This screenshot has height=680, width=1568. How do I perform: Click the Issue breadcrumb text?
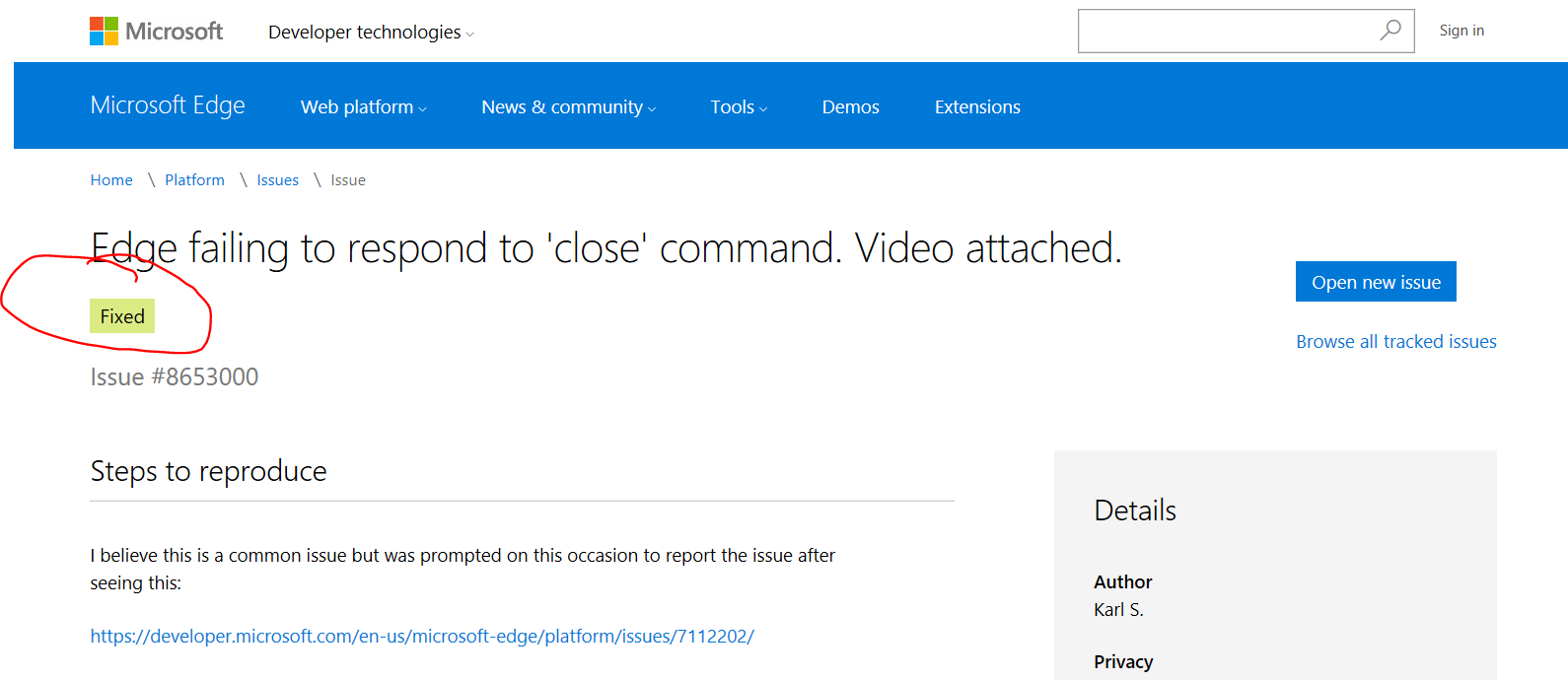[348, 180]
